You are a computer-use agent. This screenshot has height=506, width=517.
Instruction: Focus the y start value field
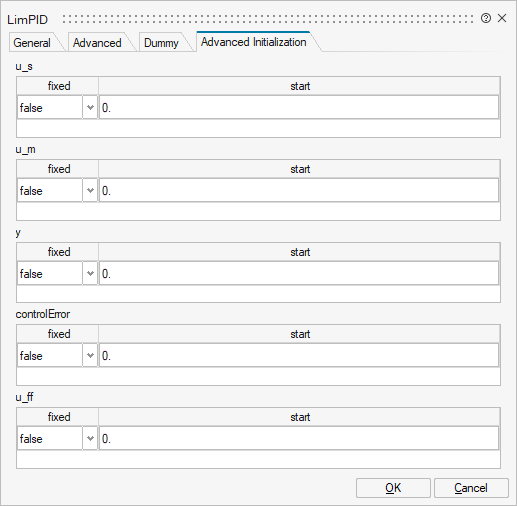(299, 273)
